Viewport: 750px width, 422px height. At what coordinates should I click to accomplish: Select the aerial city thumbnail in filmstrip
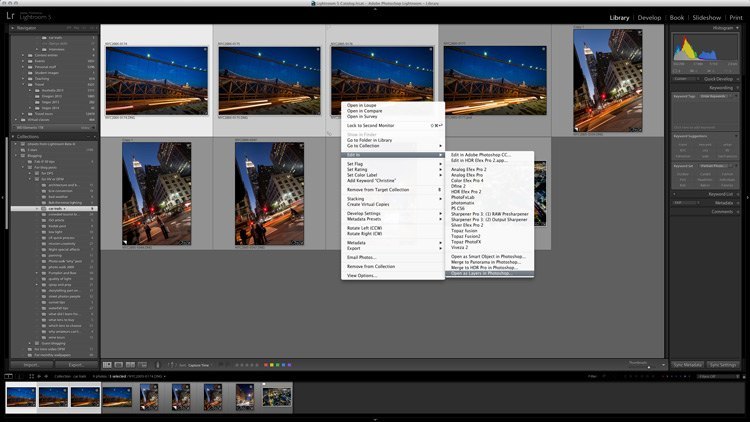tap(277, 397)
